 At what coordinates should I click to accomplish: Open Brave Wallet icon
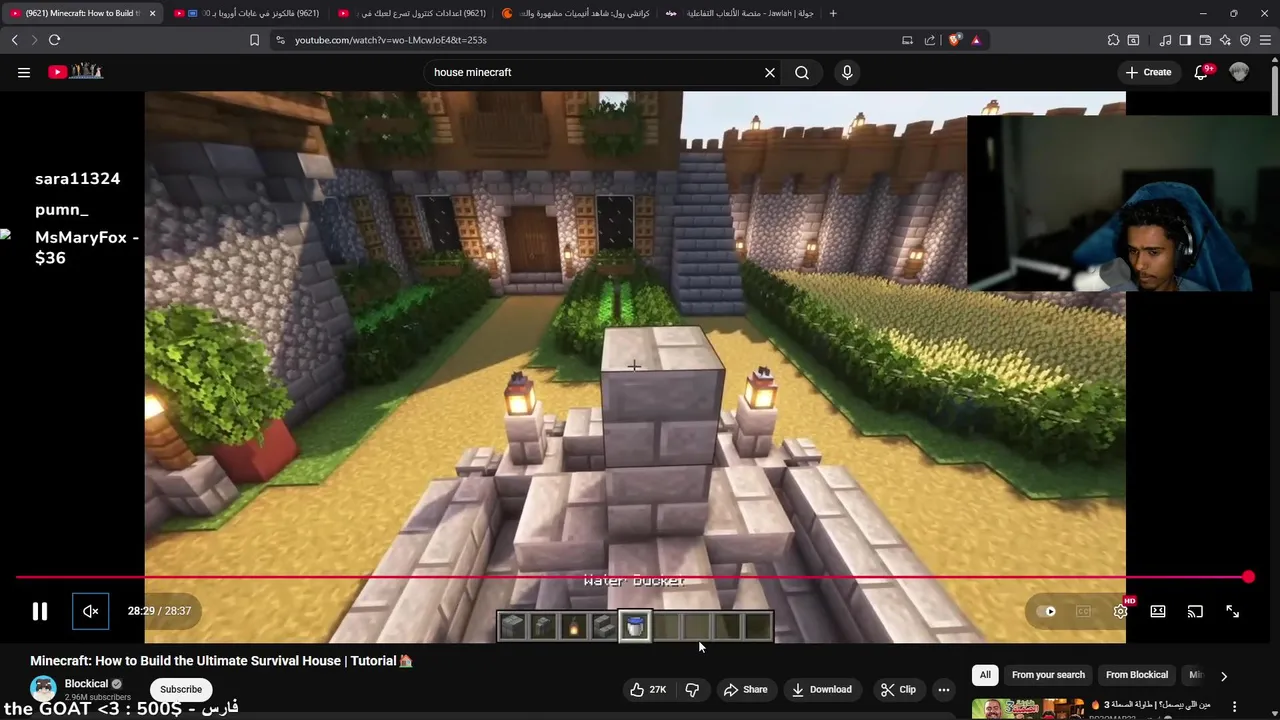pos(1205,40)
